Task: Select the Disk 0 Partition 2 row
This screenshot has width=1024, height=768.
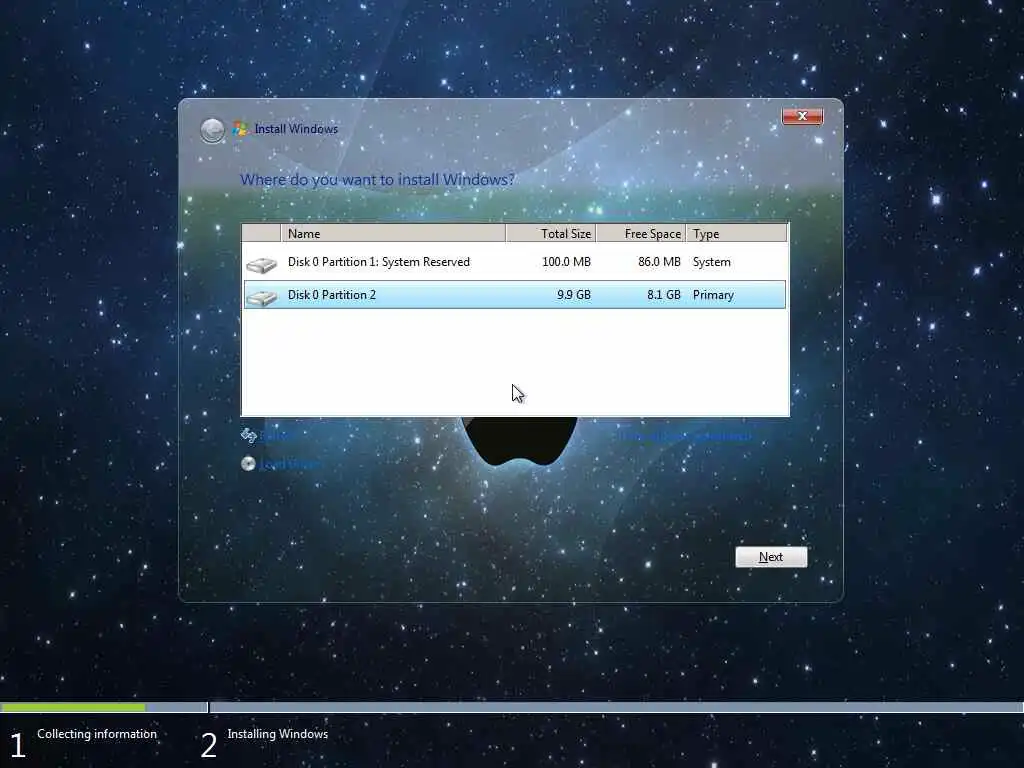Action: click(515, 295)
